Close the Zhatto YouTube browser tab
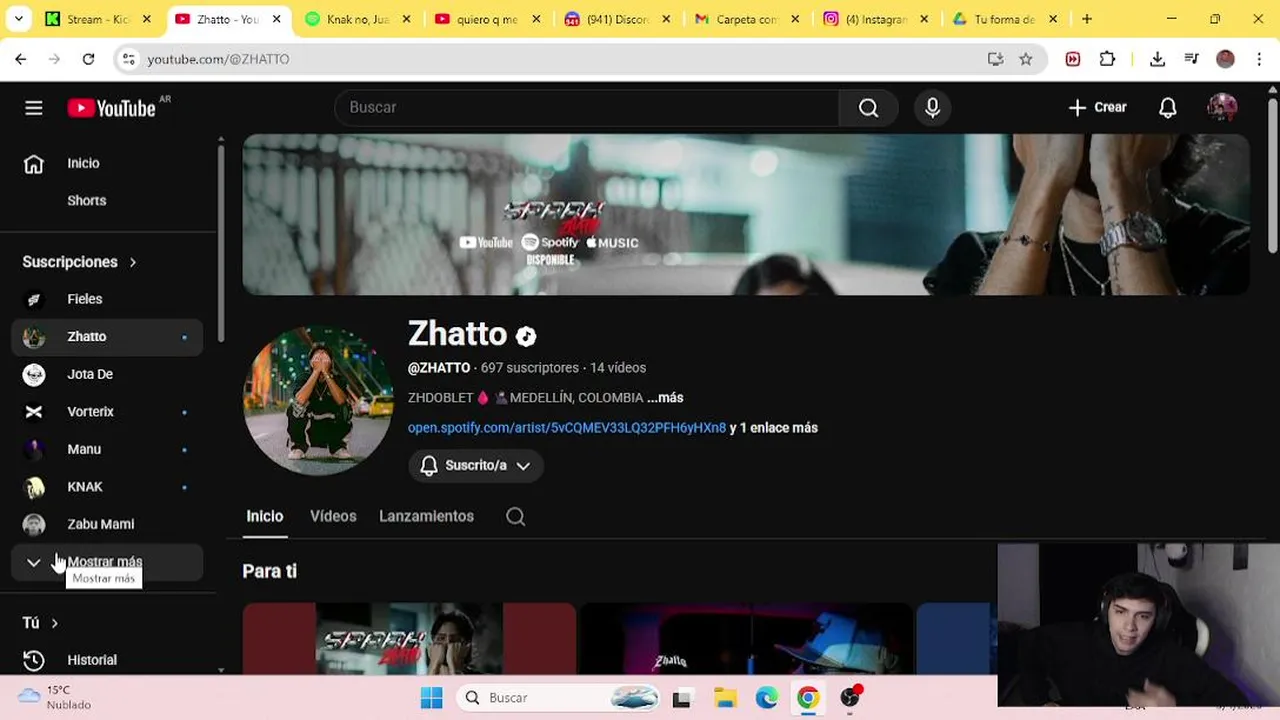This screenshot has height=720, width=1280. point(277,19)
